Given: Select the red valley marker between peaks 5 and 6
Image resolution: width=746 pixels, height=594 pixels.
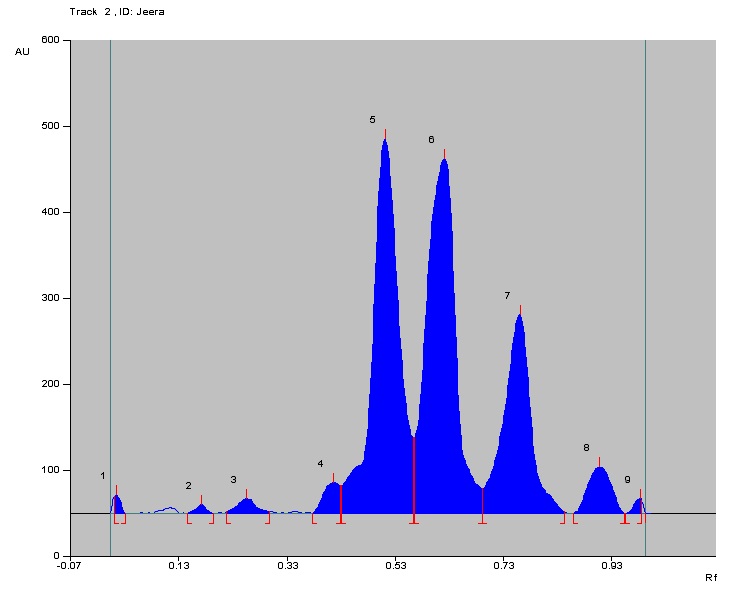Looking at the screenshot, I should (414, 478).
